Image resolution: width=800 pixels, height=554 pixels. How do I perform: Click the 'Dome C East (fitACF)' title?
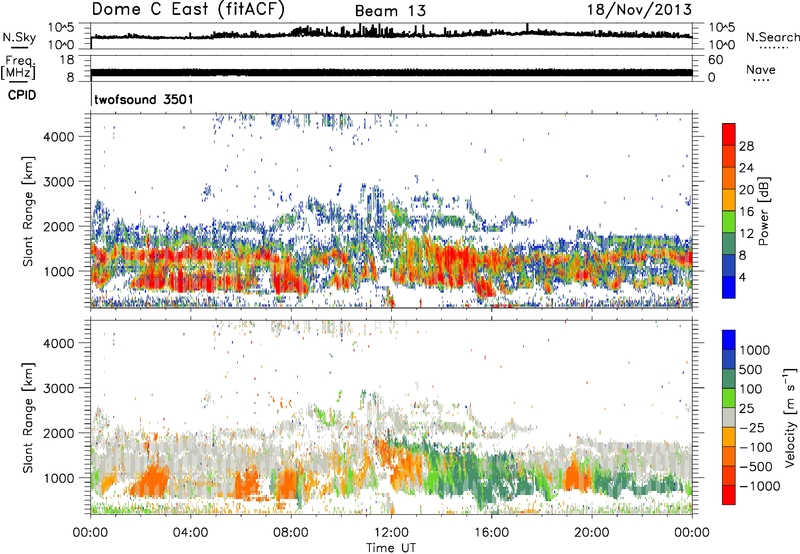pos(189,10)
